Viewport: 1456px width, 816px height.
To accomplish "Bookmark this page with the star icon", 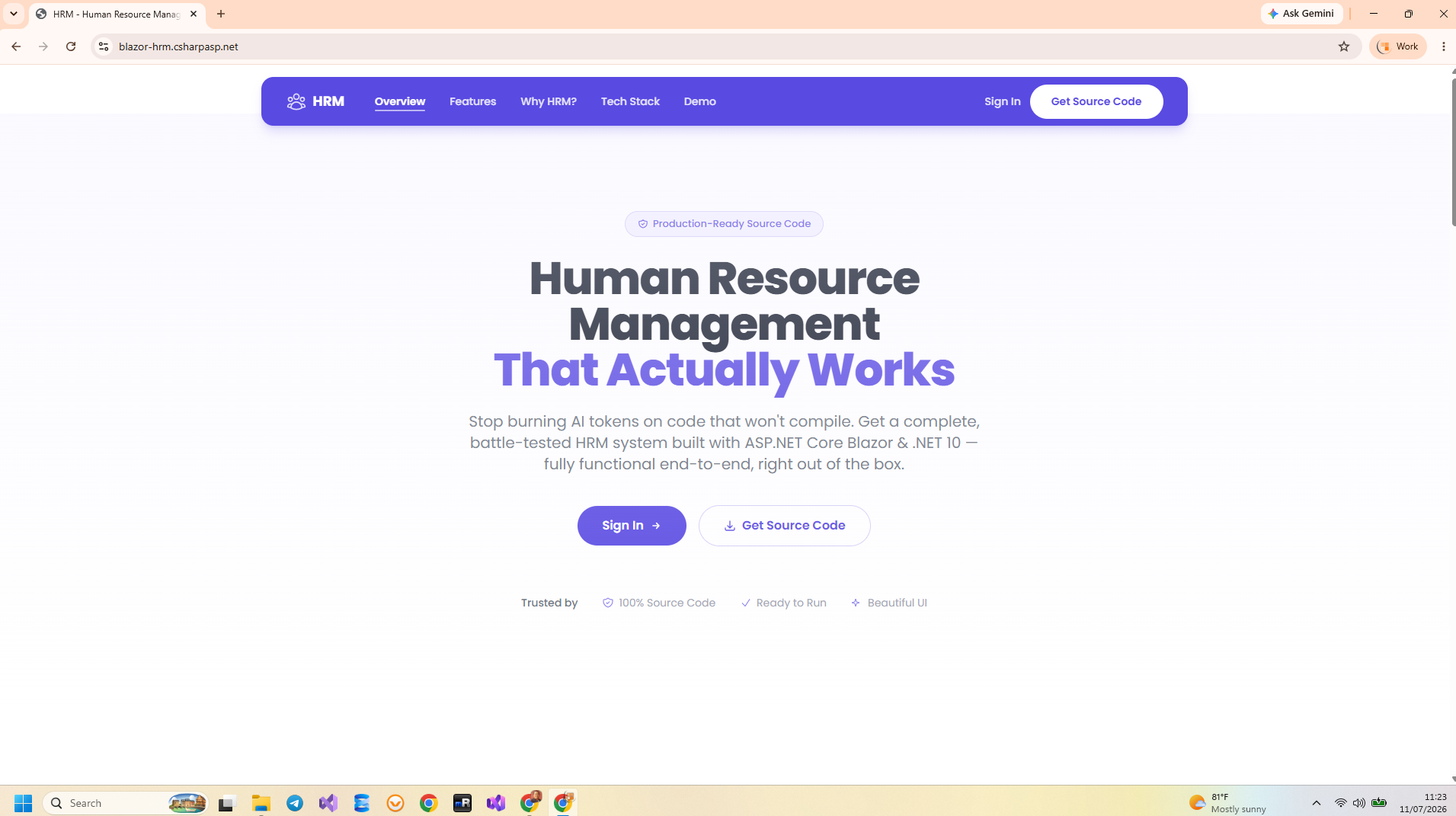I will pos(1344,46).
